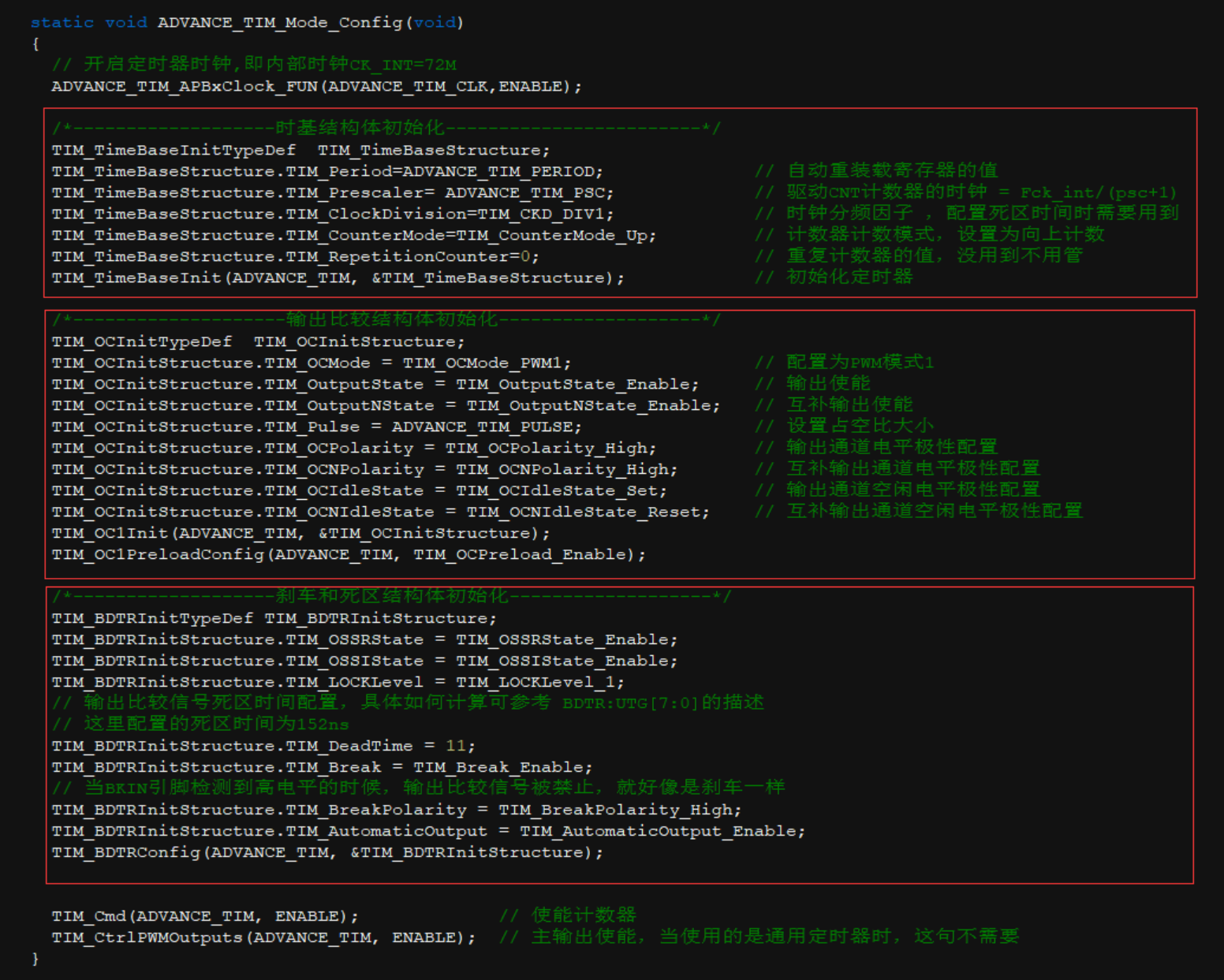Click TIM_OCIdleState = TIM_OCIdleState_Set line
Viewport: 1224px width, 980px height.
[x=360, y=490]
